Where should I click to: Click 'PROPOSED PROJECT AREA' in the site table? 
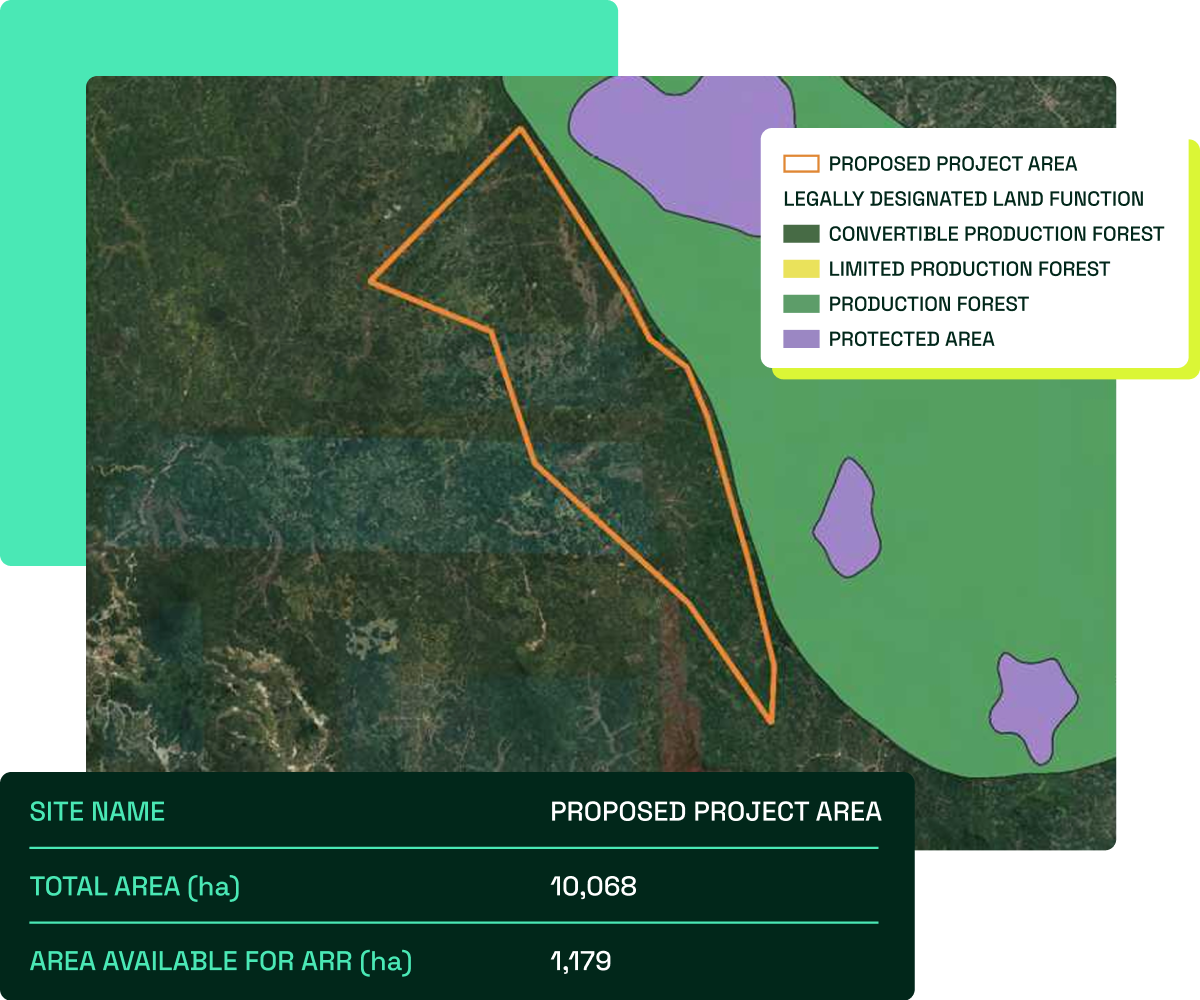pyautogui.click(x=716, y=811)
